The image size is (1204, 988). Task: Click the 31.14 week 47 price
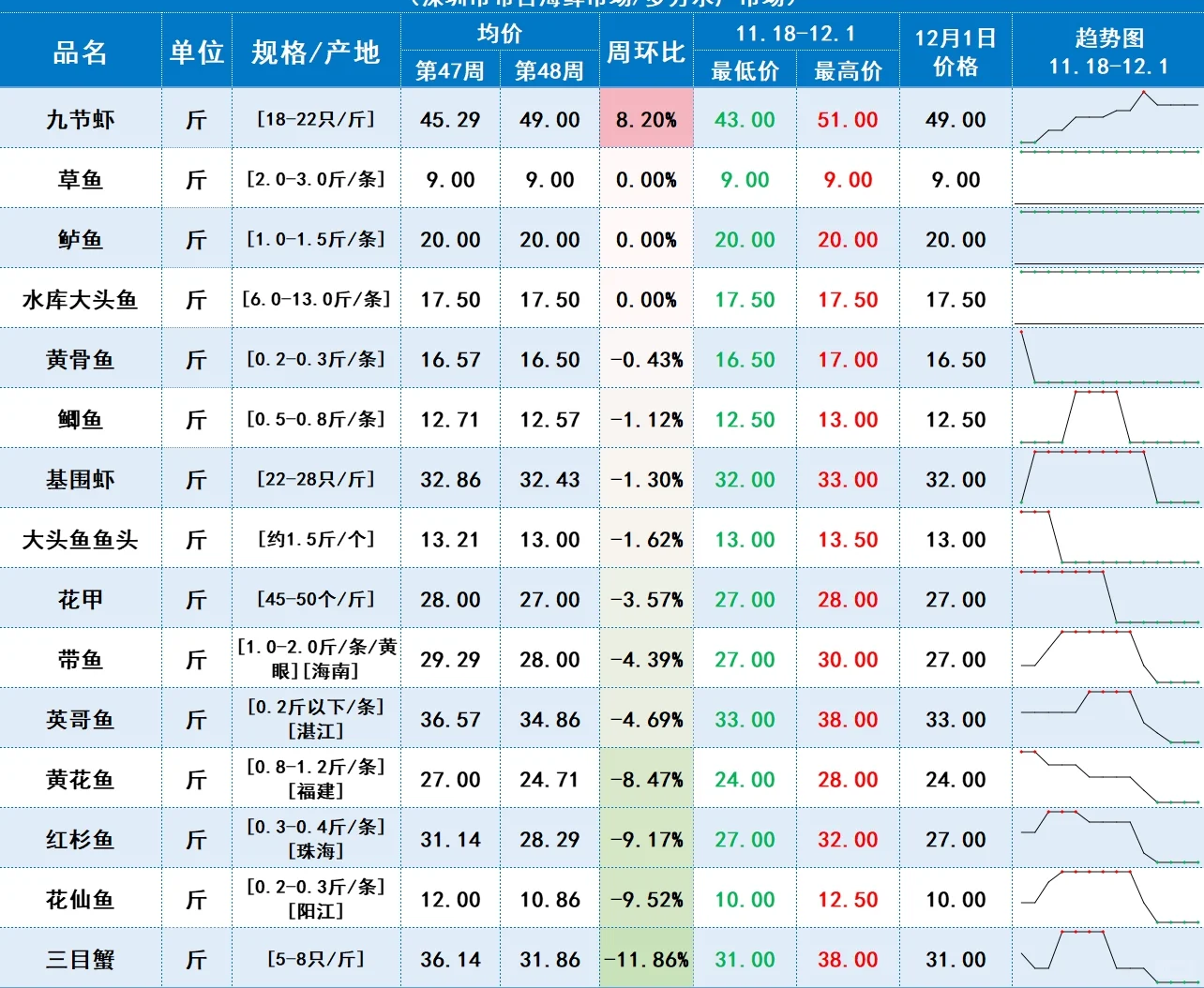[x=450, y=840]
